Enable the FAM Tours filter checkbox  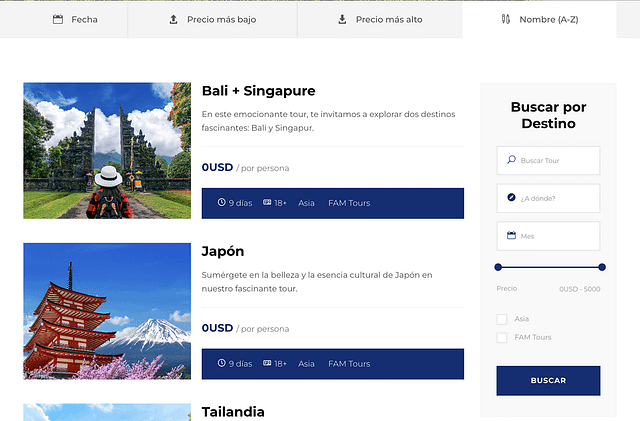point(502,338)
